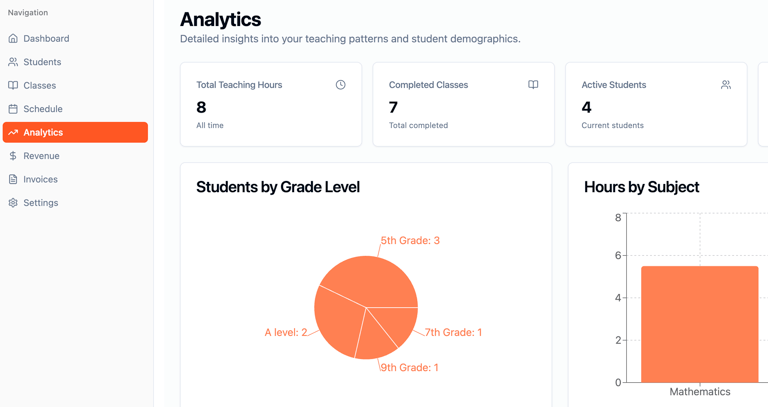
Task: Click the clock icon in Total Teaching Hours card
Action: point(340,85)
